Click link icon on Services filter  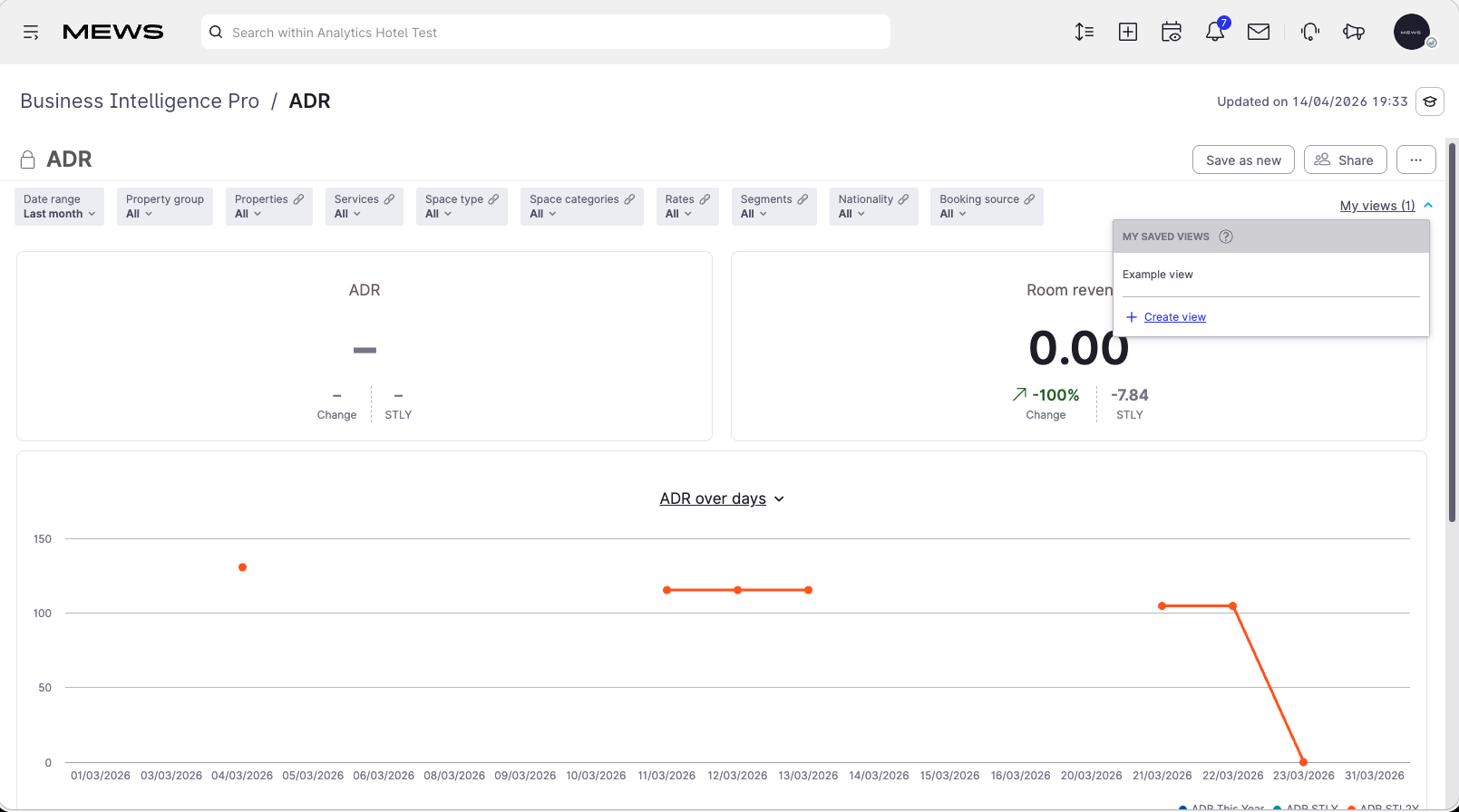point(389,199)
